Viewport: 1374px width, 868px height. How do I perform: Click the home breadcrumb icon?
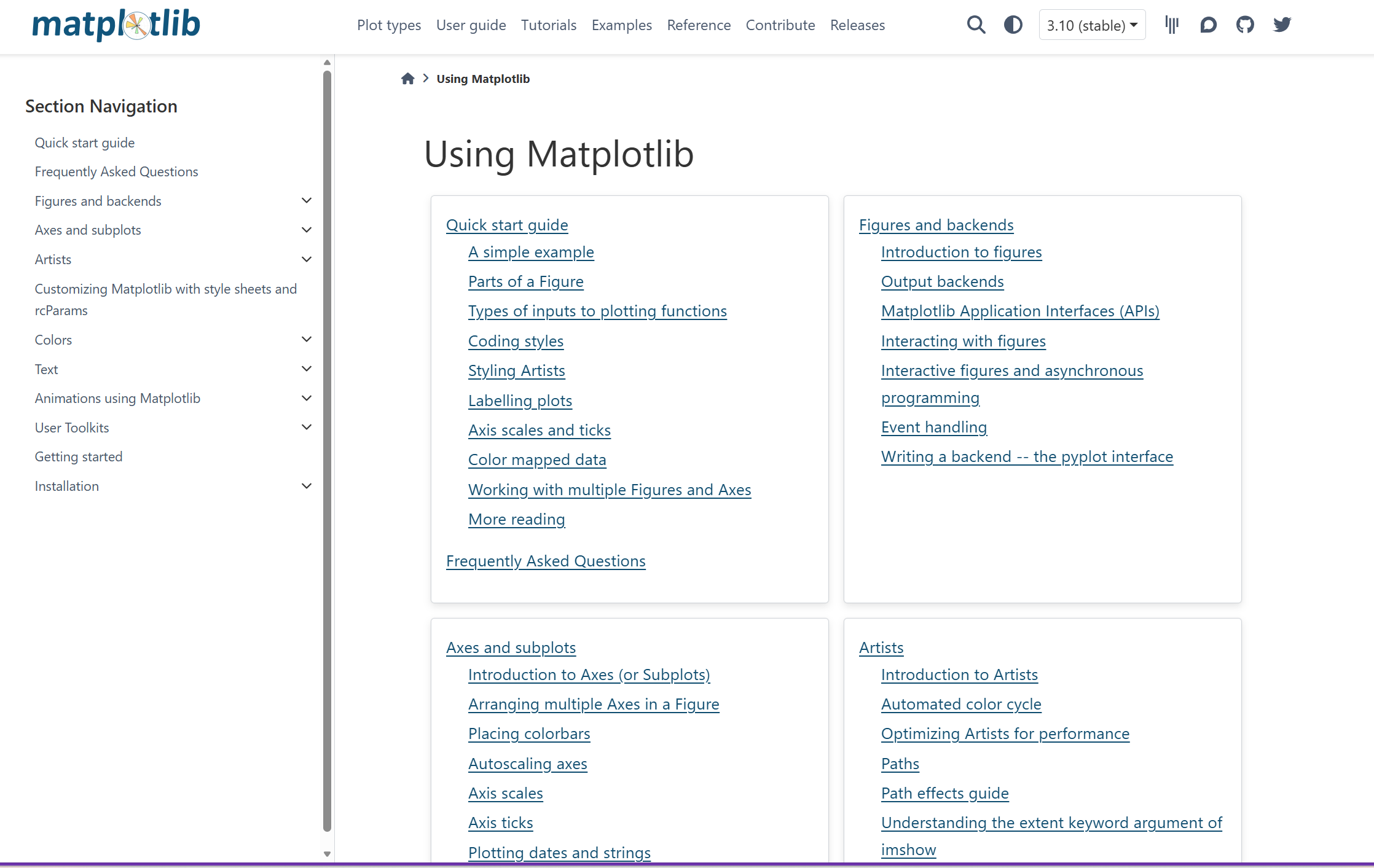coord(407,79)
